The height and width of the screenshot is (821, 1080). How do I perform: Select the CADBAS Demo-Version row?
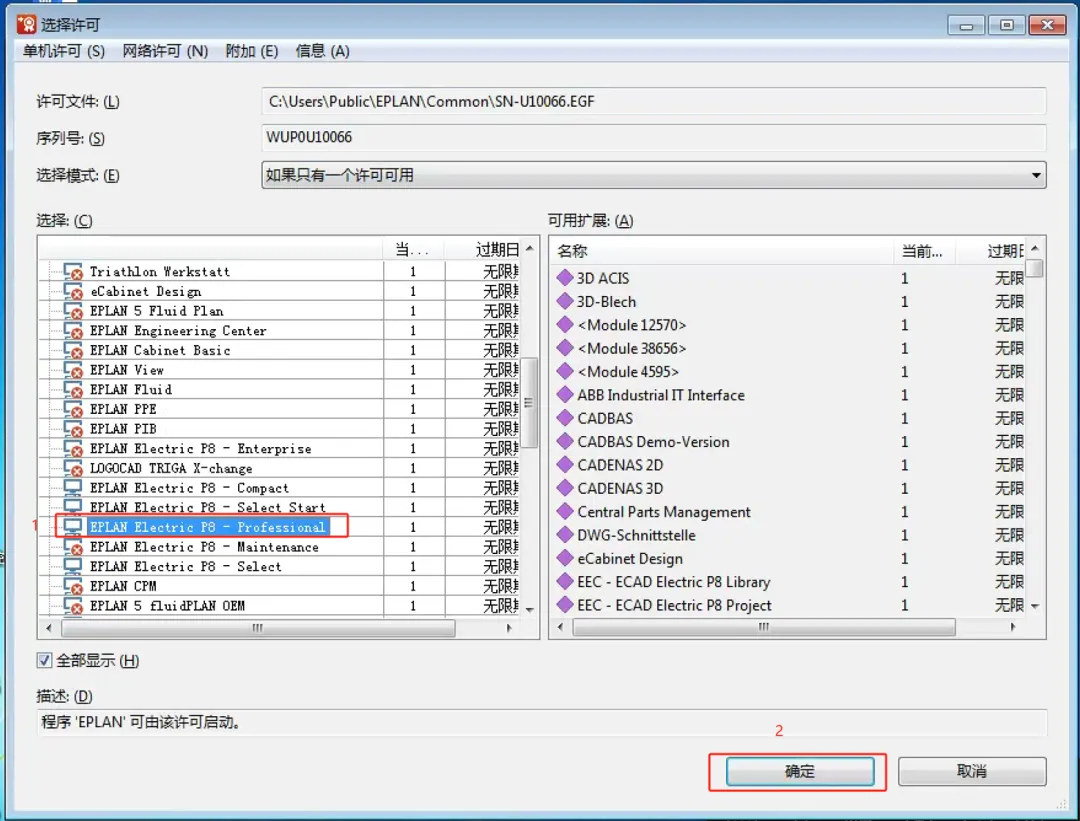pyautogui.click(x=789, y=441)
